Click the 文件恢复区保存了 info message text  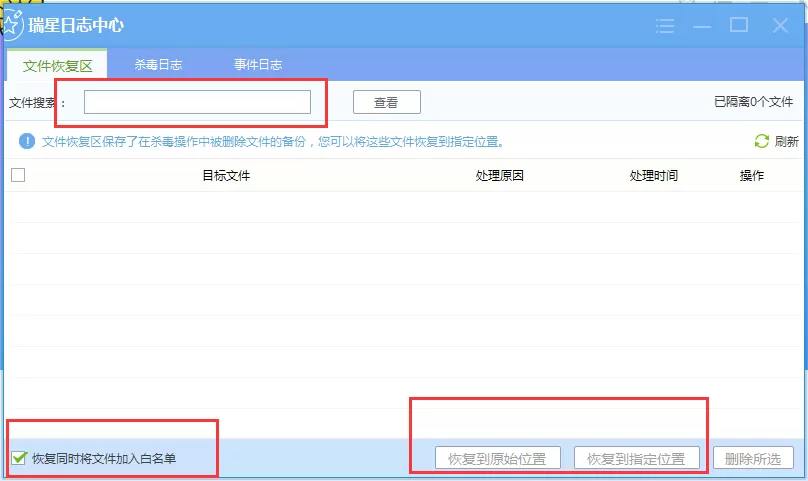(273, 141)
